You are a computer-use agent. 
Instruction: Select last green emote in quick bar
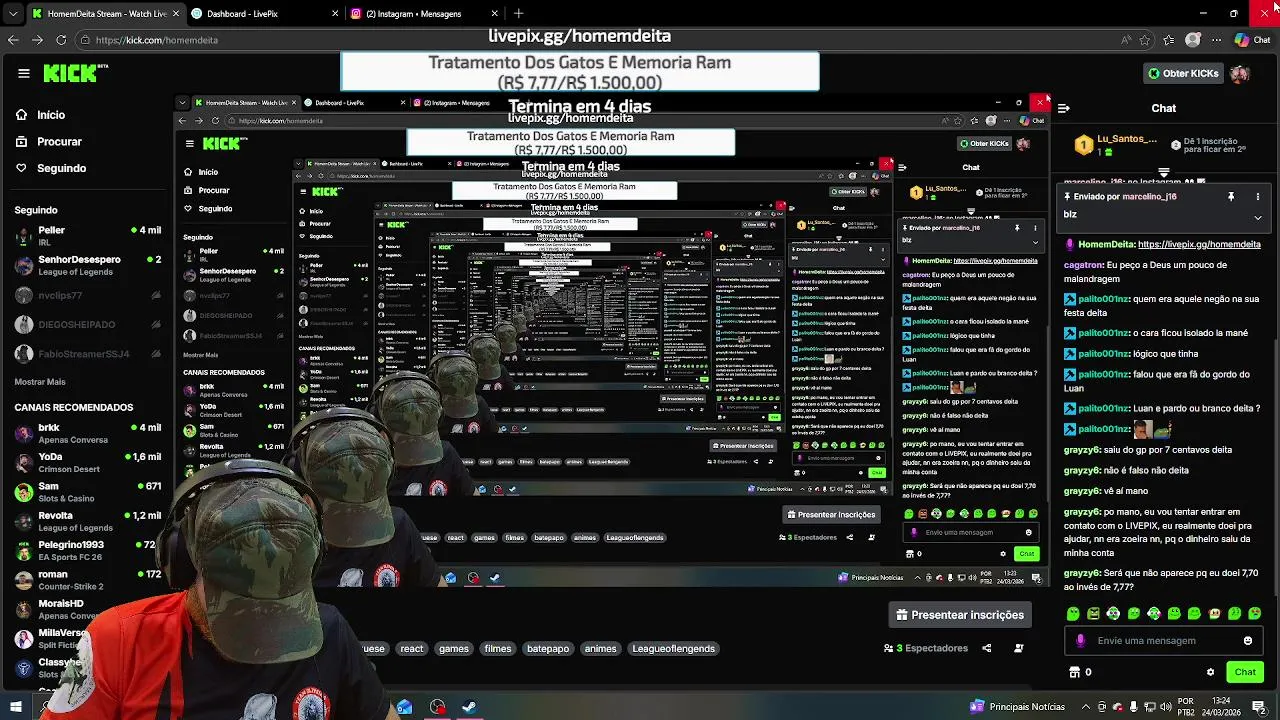(1255, 613)
